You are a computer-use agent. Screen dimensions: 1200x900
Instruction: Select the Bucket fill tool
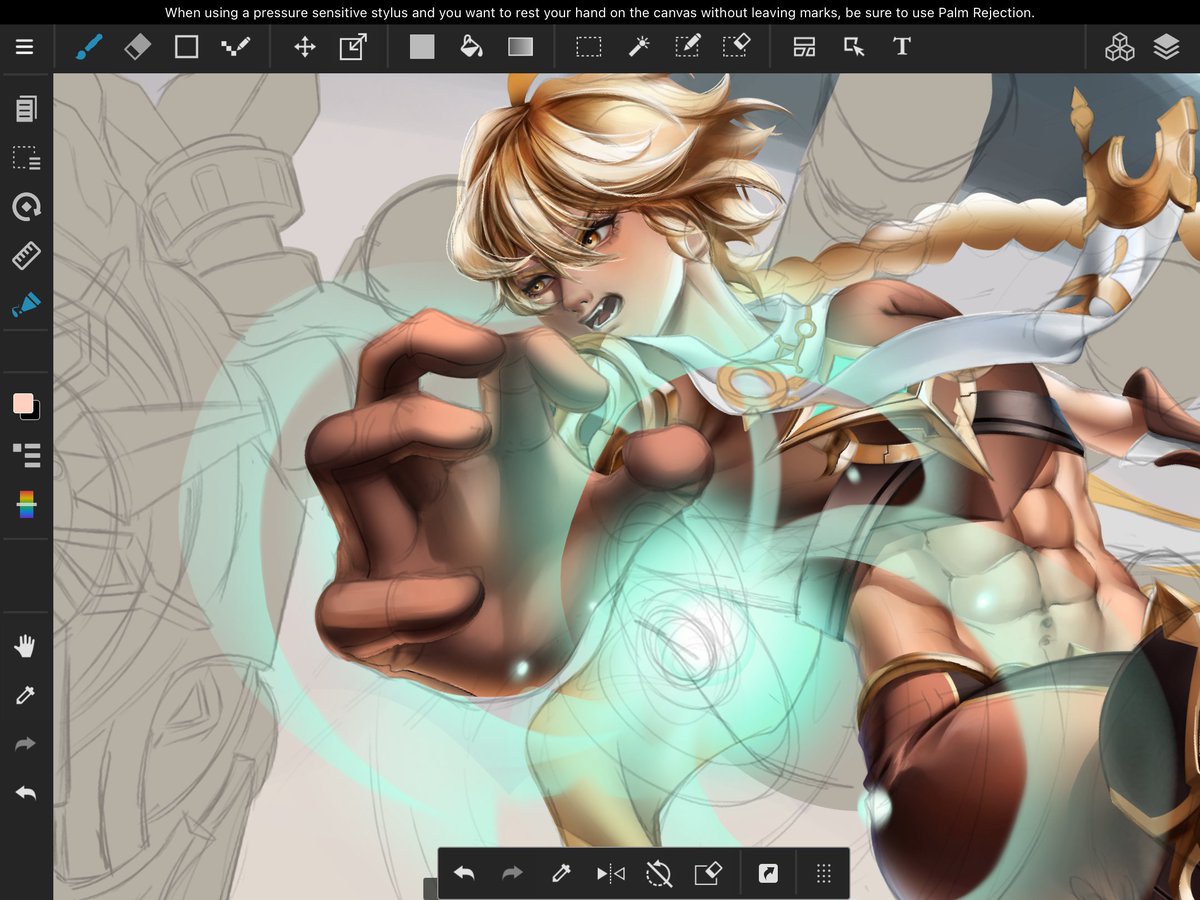click(470, 47)
